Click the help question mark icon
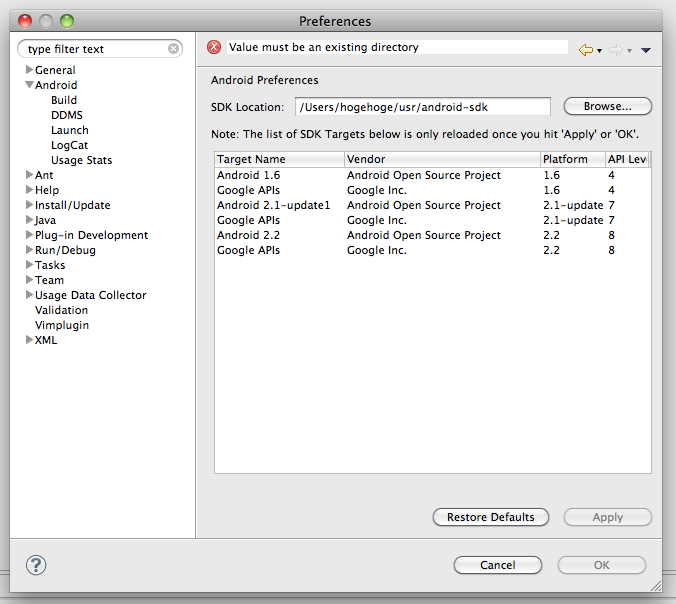The width and height of the screenshot is (676, 604). [x=36, y=565]
